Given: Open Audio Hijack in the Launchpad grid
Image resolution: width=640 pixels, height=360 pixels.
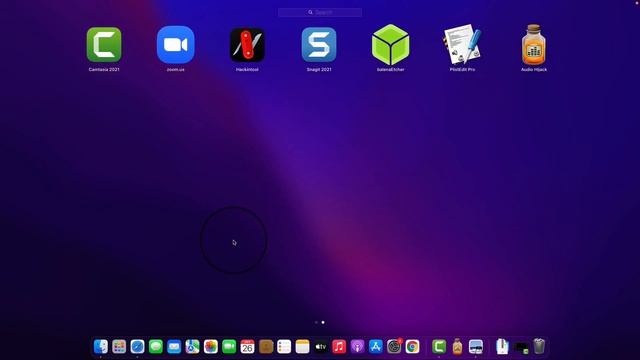Looking at the screenshot, I should point(534,45).
